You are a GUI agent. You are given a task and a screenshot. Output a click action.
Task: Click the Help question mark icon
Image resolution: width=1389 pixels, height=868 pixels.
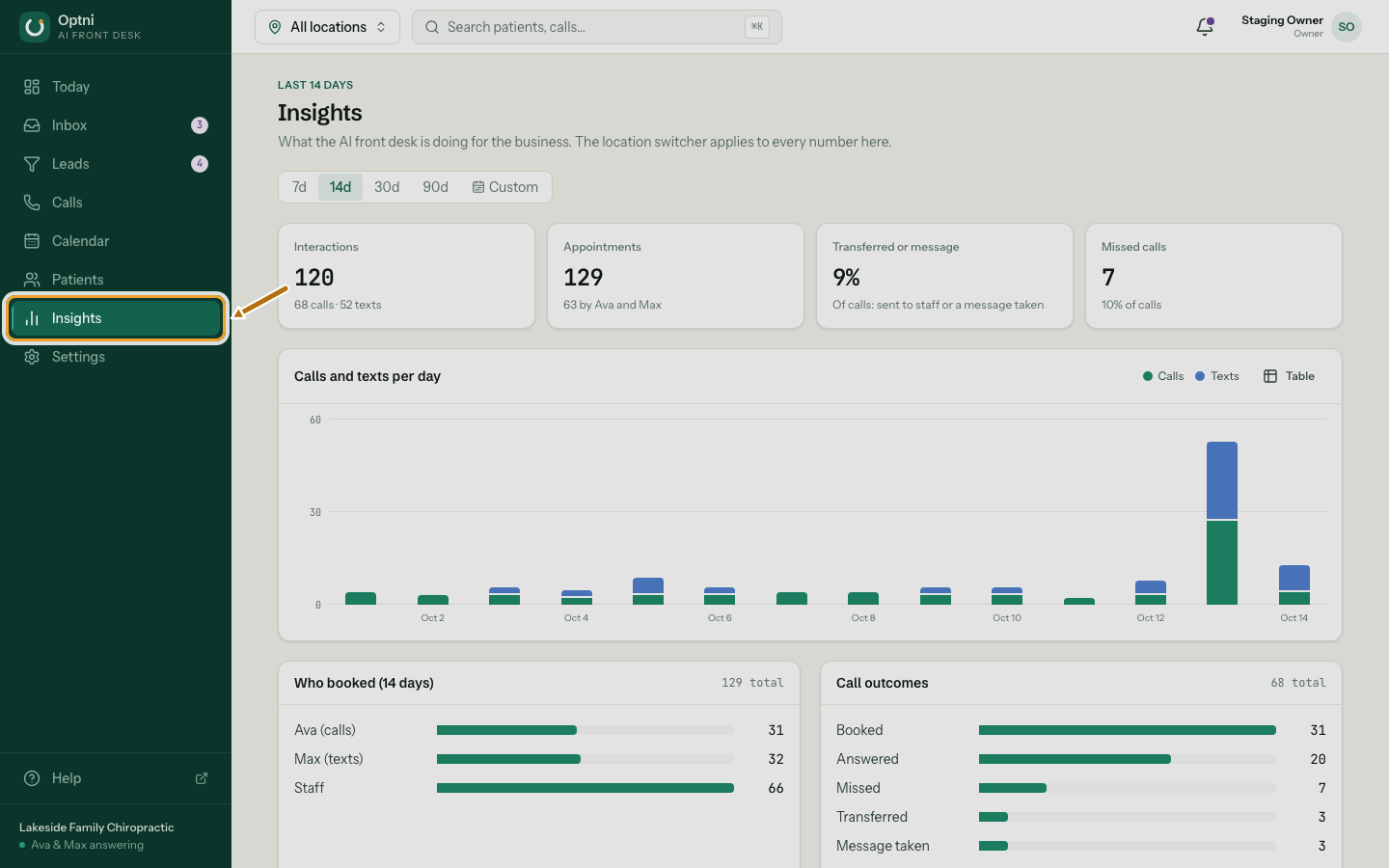pos(32,778)
